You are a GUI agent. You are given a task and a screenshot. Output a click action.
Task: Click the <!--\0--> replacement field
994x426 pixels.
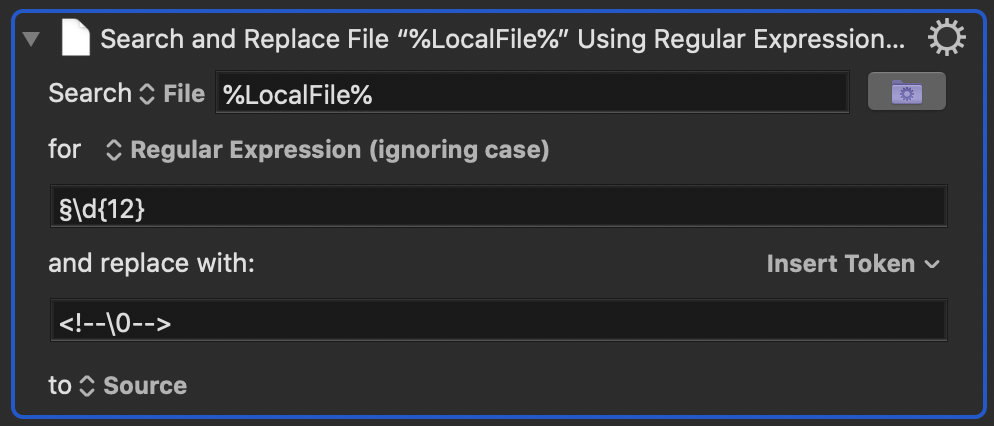point(499,320)
